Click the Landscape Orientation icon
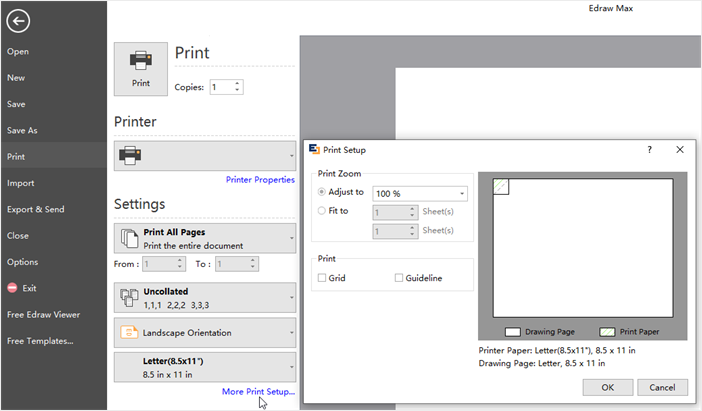 tap(129, 333)
